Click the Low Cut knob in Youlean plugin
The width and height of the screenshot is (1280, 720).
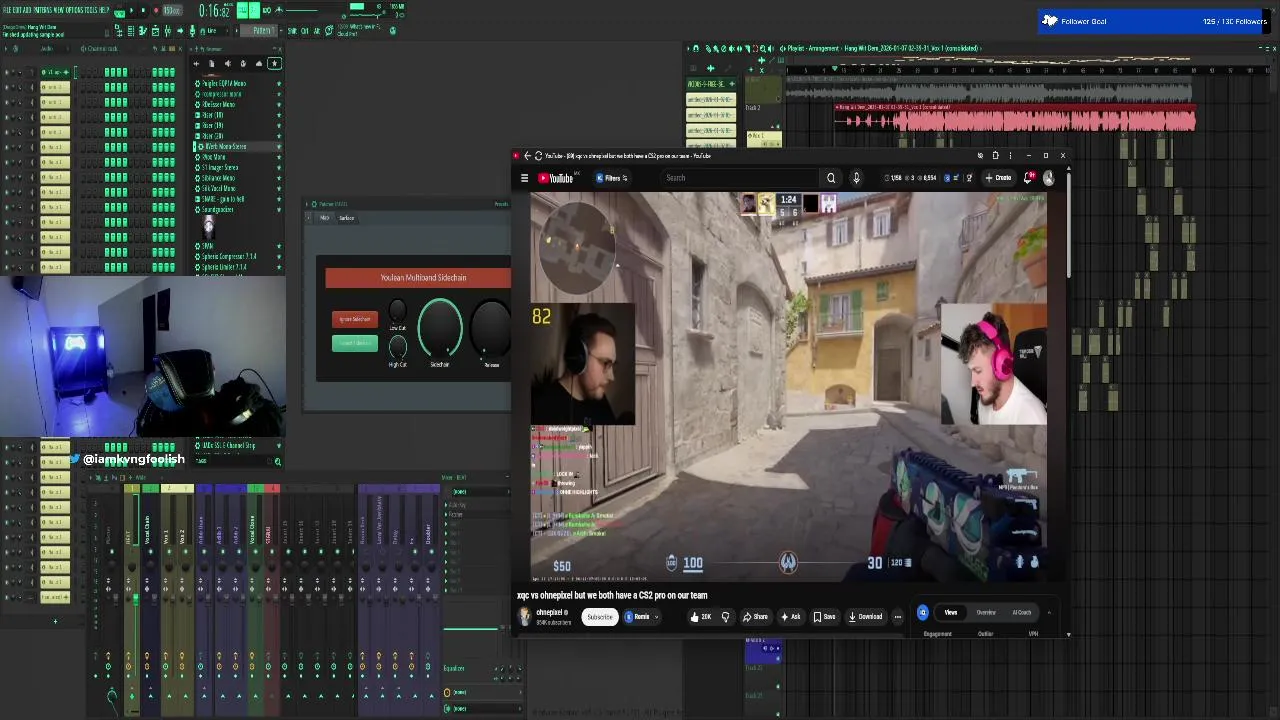click(x=397, y=310)
